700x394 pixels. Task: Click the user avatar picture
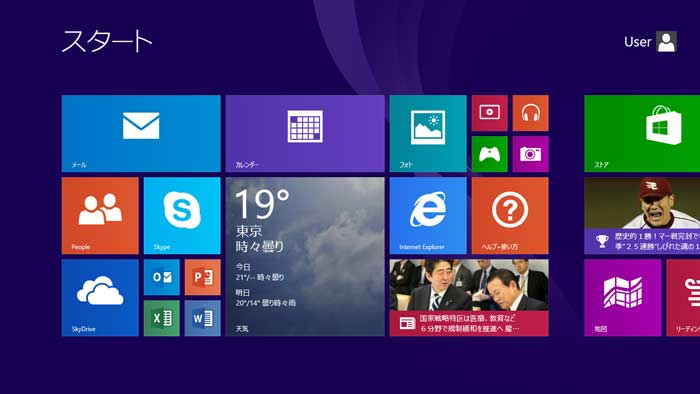tap(667, 41)
